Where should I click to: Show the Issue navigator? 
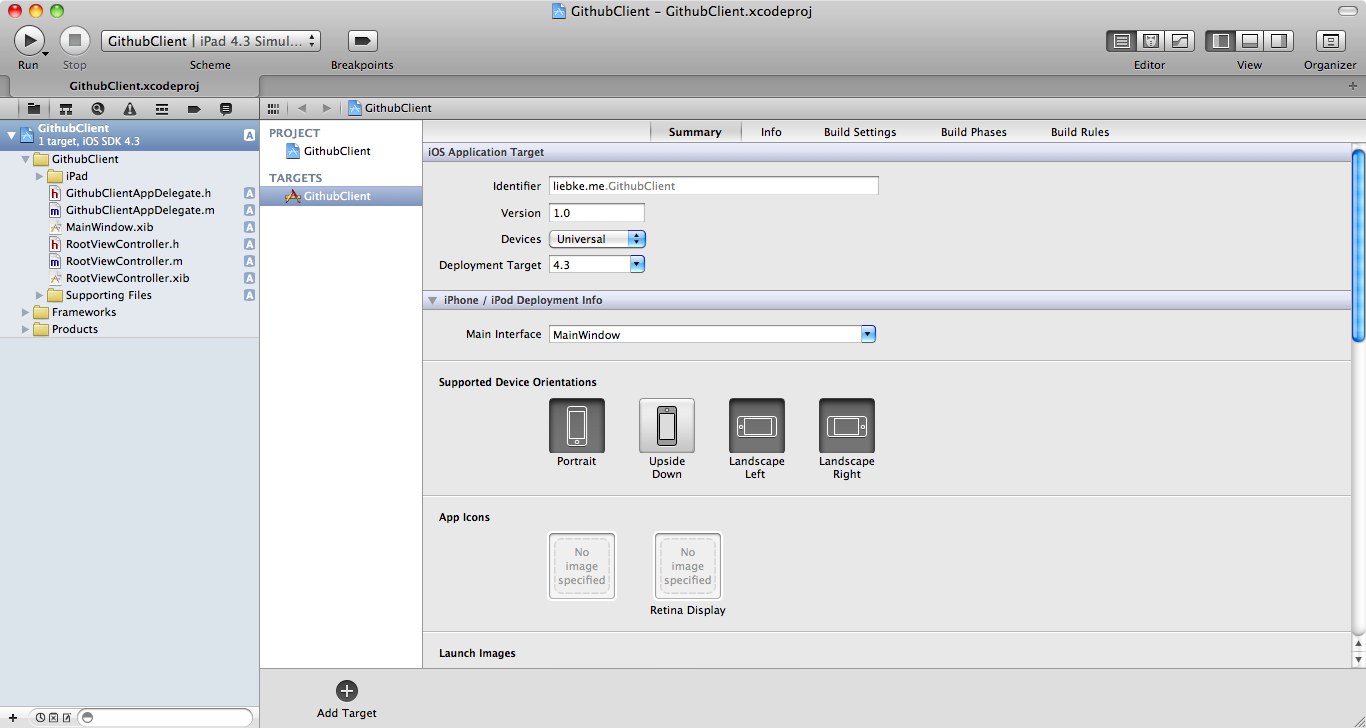coord(130,108)
